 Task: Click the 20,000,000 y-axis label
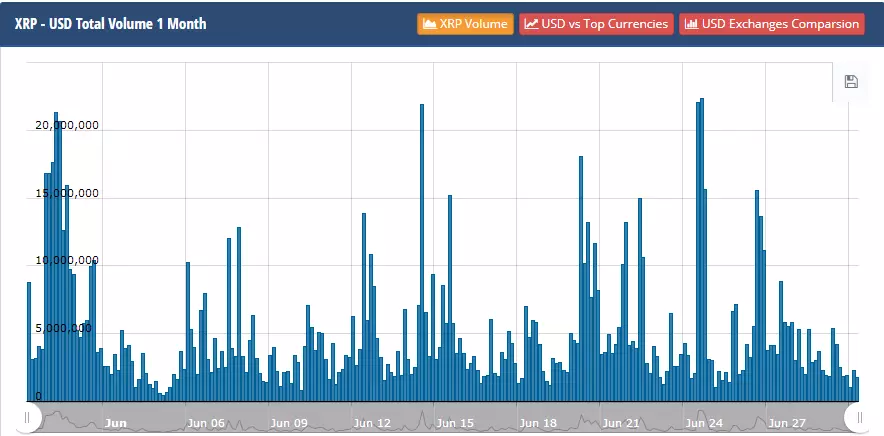[67, 125]
